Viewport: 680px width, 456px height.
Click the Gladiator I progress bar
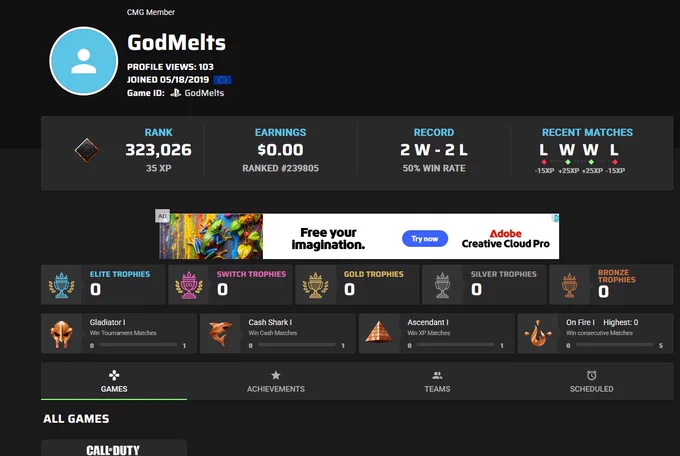(x=138, y=345)
